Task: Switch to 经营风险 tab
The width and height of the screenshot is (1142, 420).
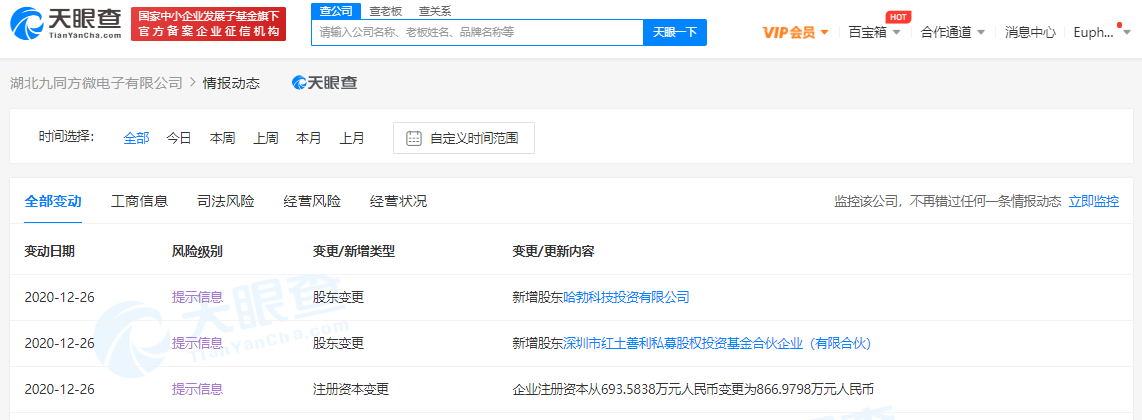Action: pyautogui.click(x=312, y=202)
